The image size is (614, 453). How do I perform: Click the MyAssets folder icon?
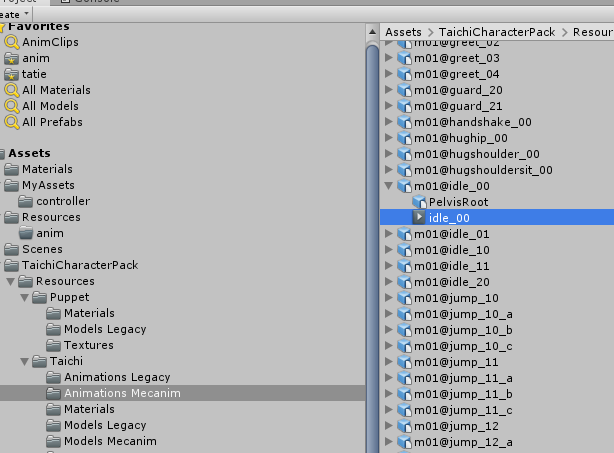11,185
